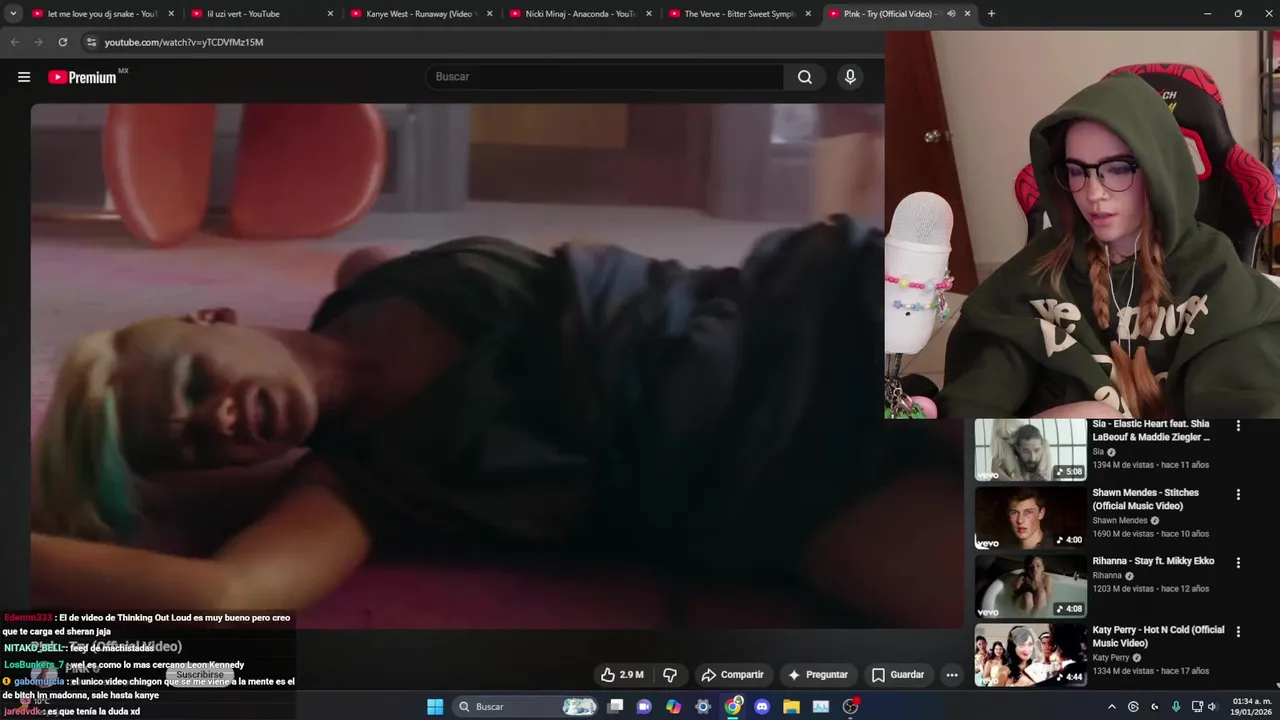Run search with the magnifier button
1280x720 pixels.
point(805,77)
